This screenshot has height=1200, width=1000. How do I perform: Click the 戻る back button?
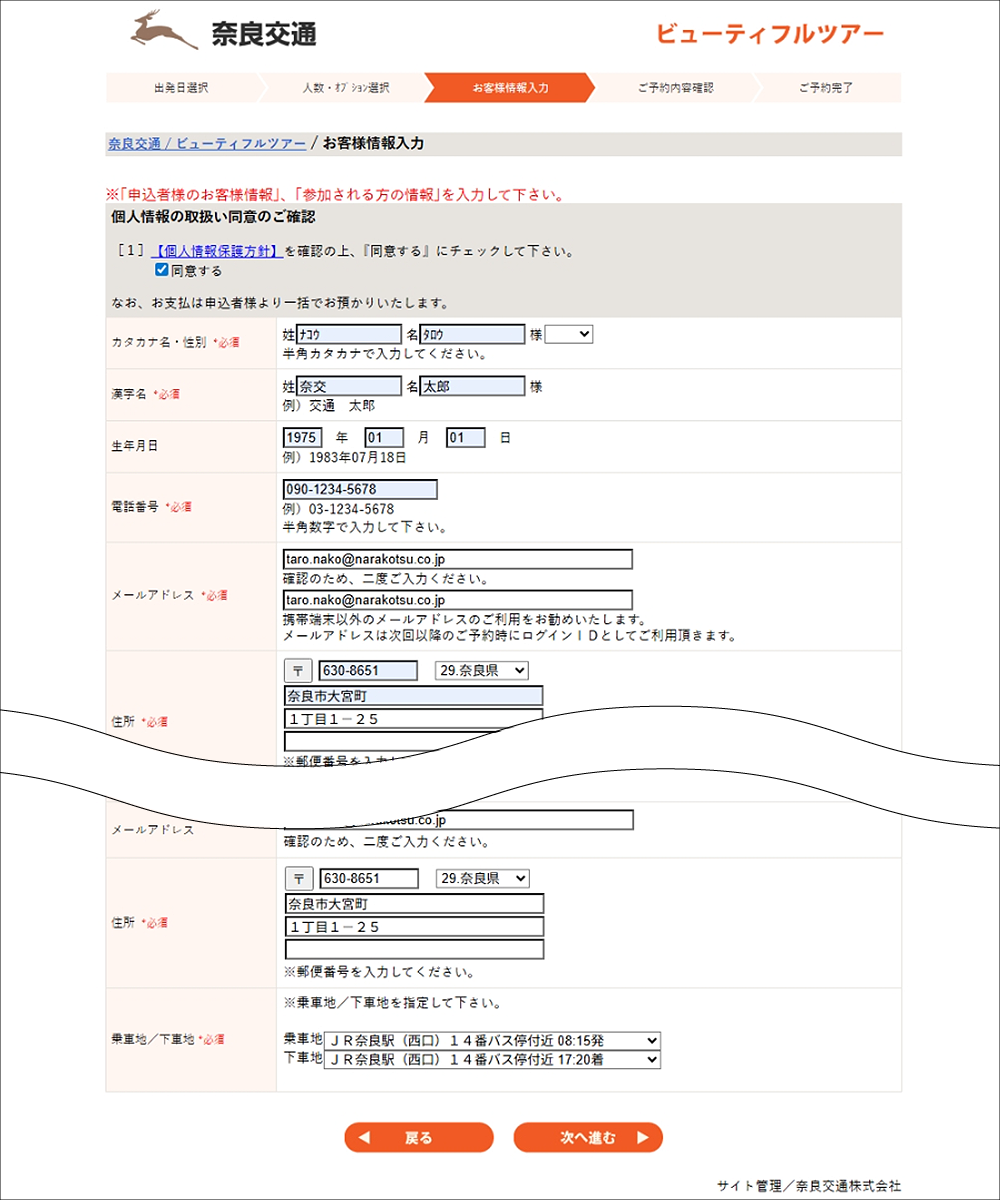pyautogui.click(x=419, y=1137)
